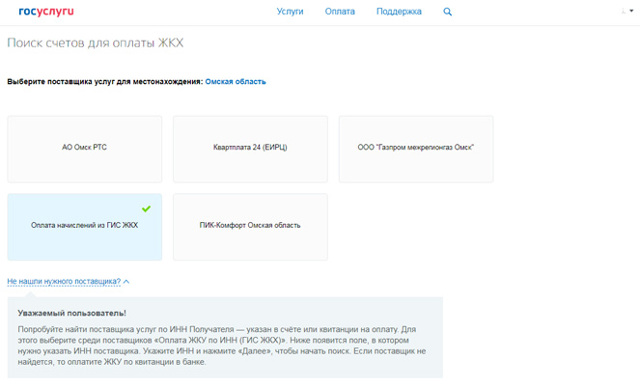Select provider Квартплата 24 (ЕИРЦ)
This screenshot has height=388, width=640.
point(250,149)
